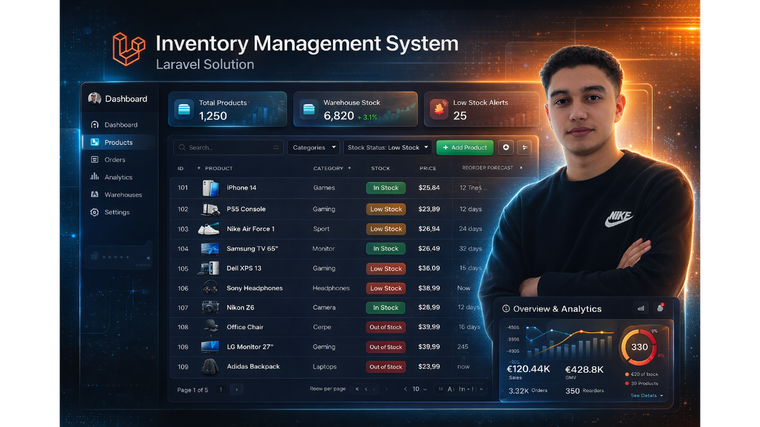Click the Dell XPS 13 image
760x427 pixels.
(209, 268)
